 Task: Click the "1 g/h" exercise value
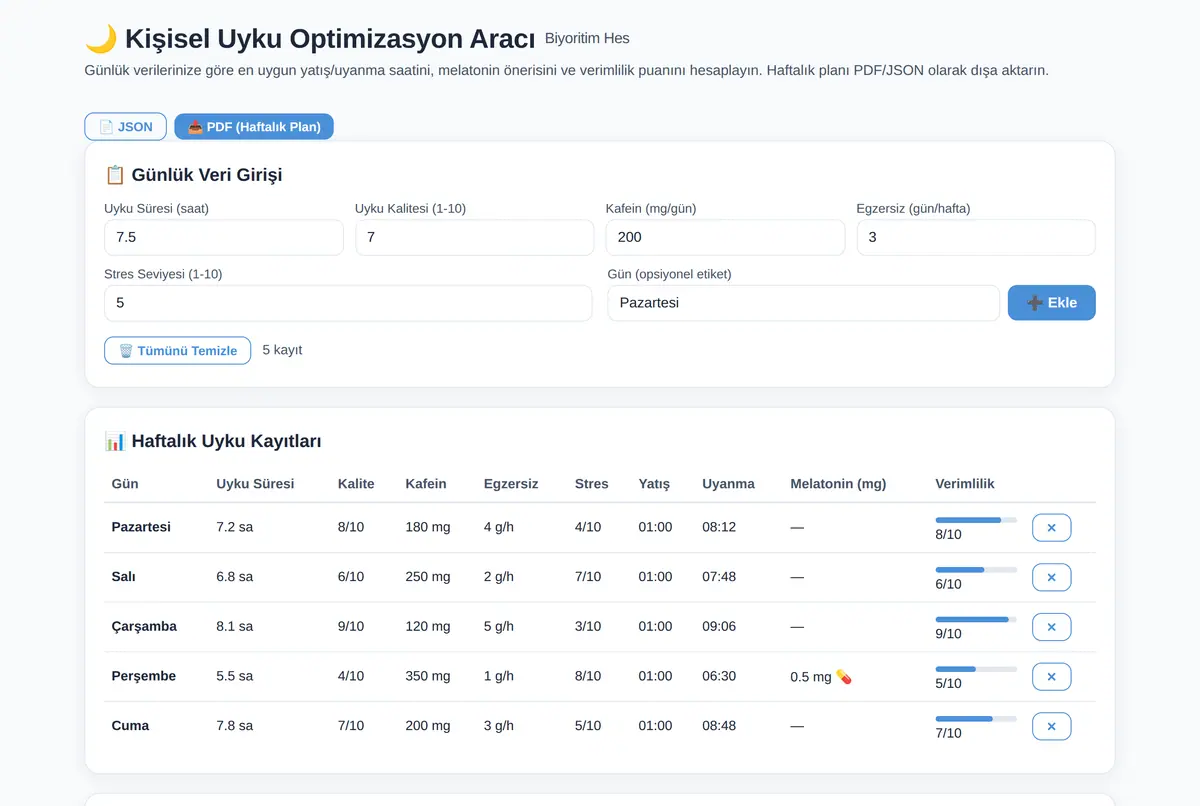(x=498, y=677)
